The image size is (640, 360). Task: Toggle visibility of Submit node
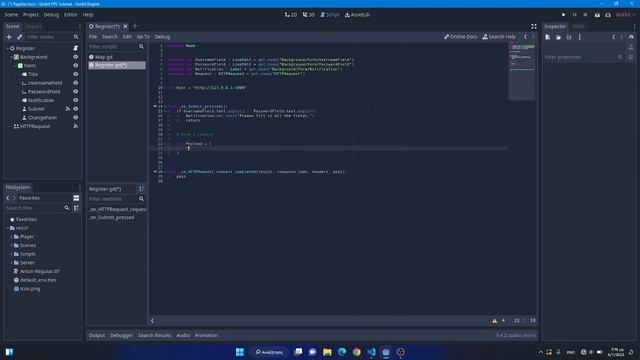point(76,109)
